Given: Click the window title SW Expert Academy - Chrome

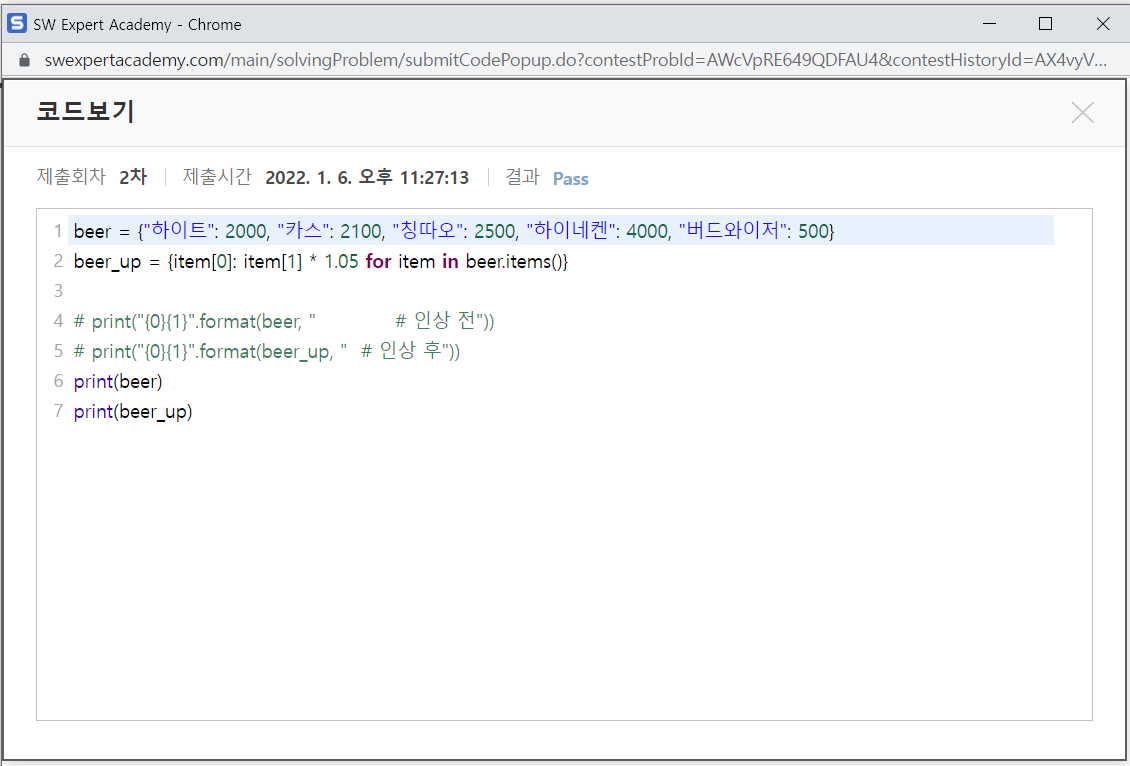Looking at the screenshot, I should [x=137, y=25].
